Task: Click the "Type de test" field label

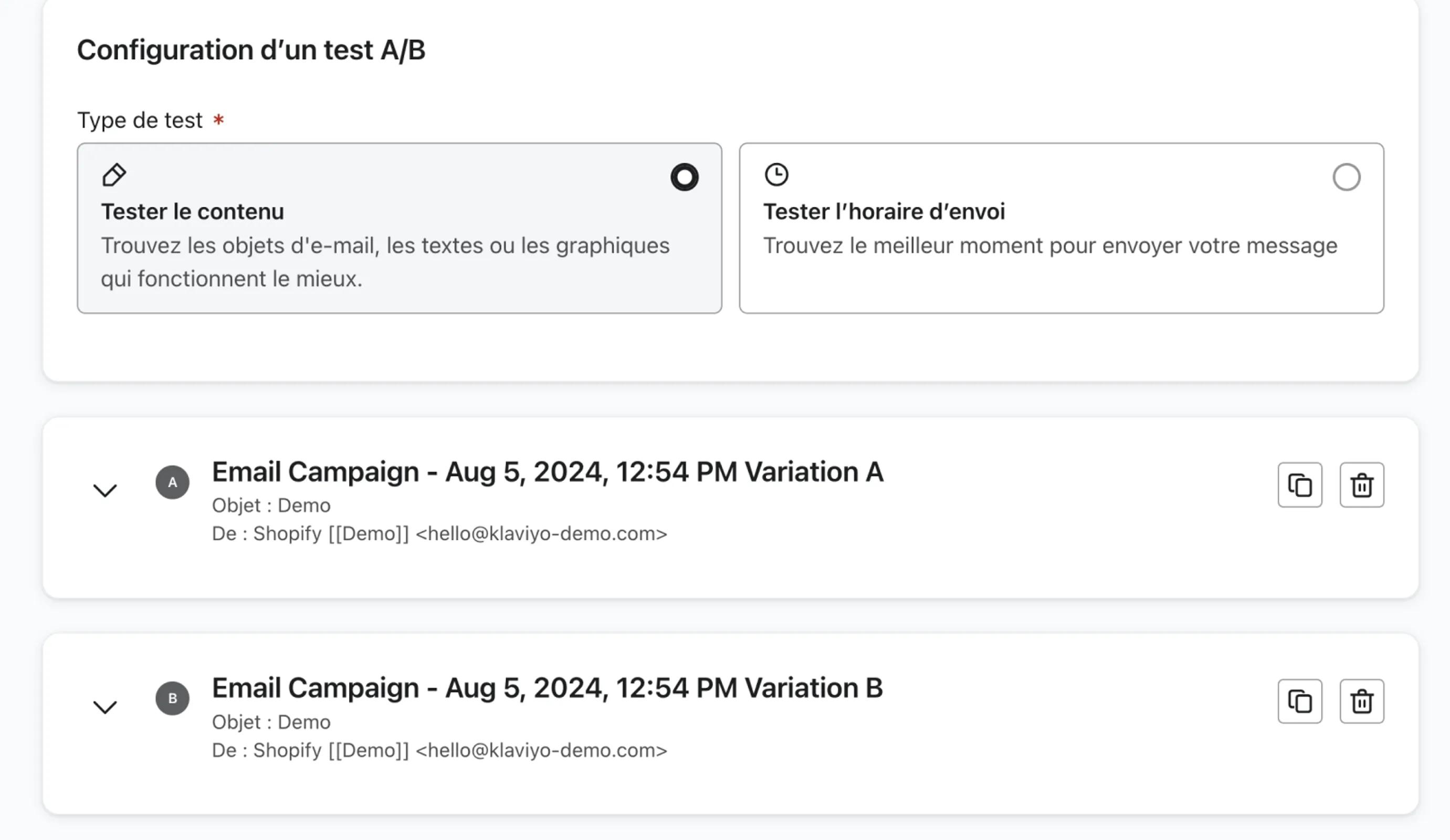Action: tap(140, 120)
